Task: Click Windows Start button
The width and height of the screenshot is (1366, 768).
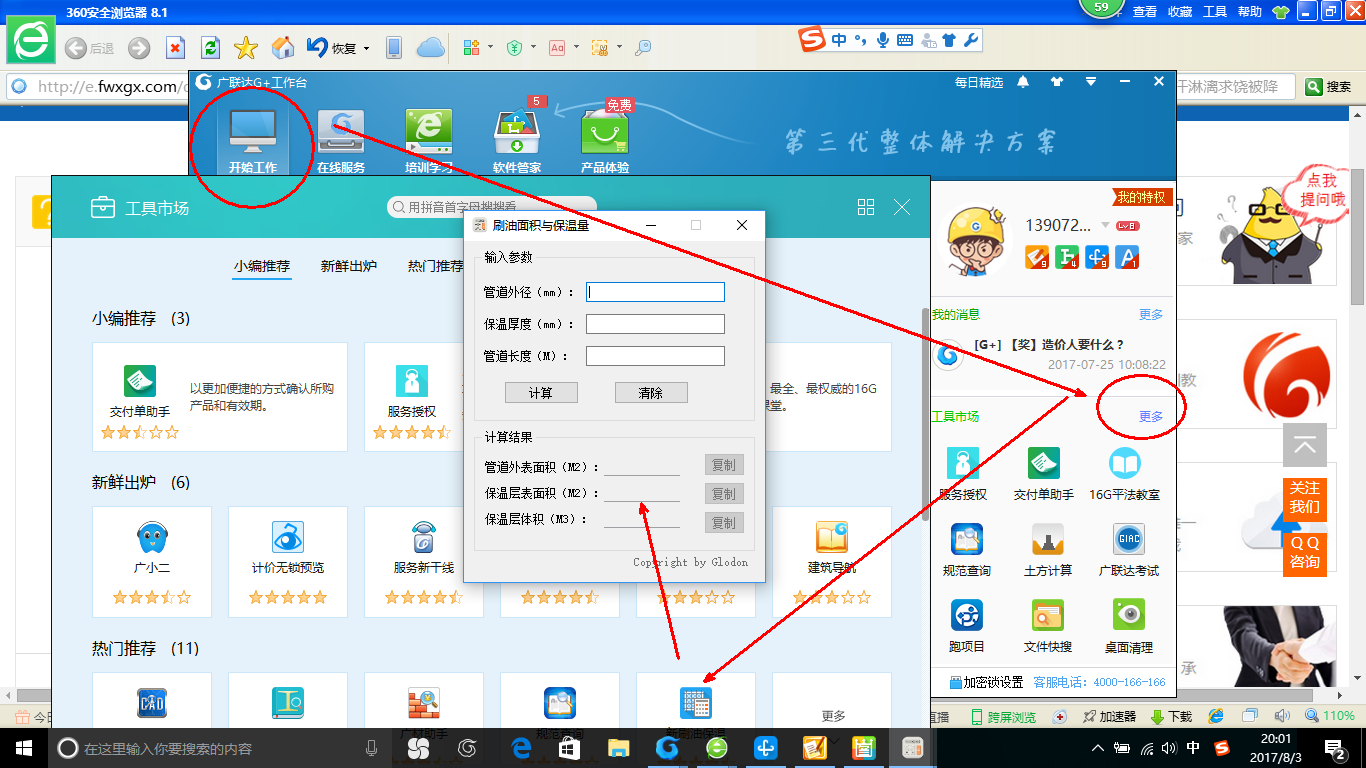Action: point(23,748)
